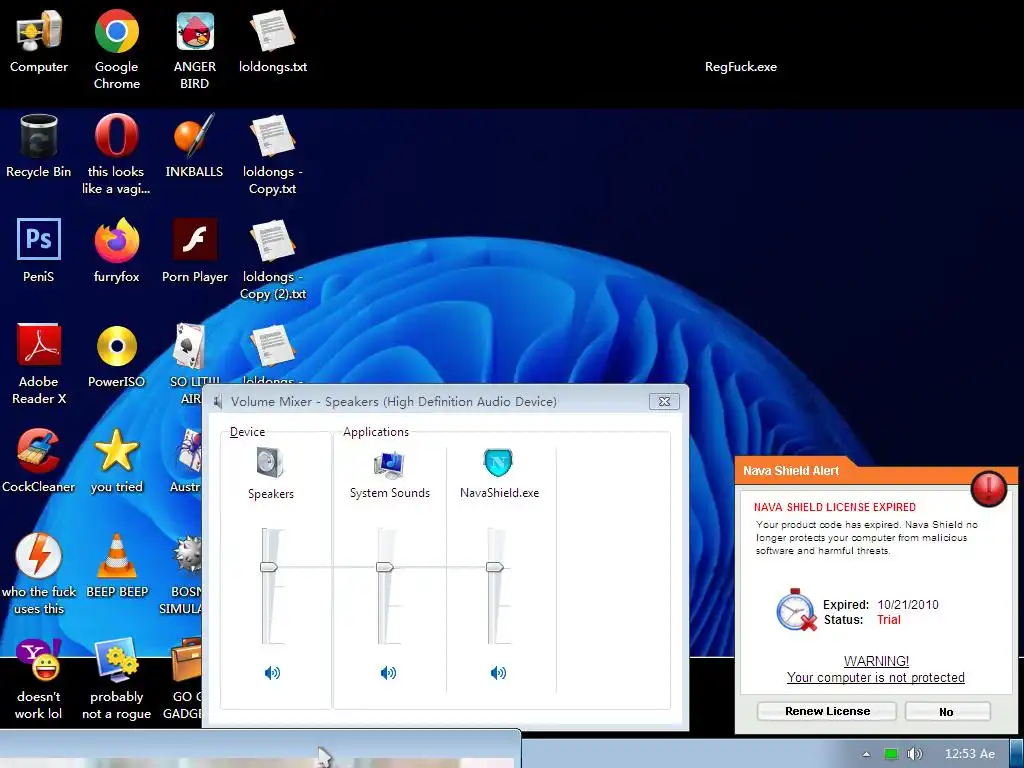Select the Recycle Bin icon
This screenshot has height=768, width=1024.
[x=39, y=136]
